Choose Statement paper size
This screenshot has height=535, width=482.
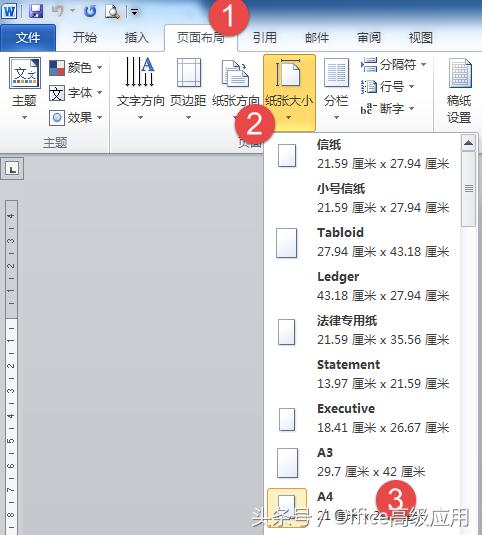[x=362, y=375]
